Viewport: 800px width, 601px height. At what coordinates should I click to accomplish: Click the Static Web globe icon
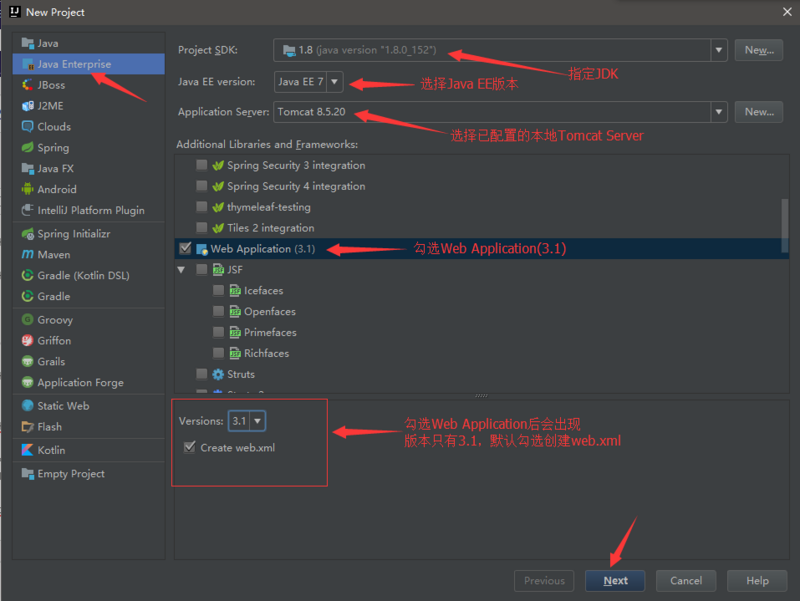point(28,406)
